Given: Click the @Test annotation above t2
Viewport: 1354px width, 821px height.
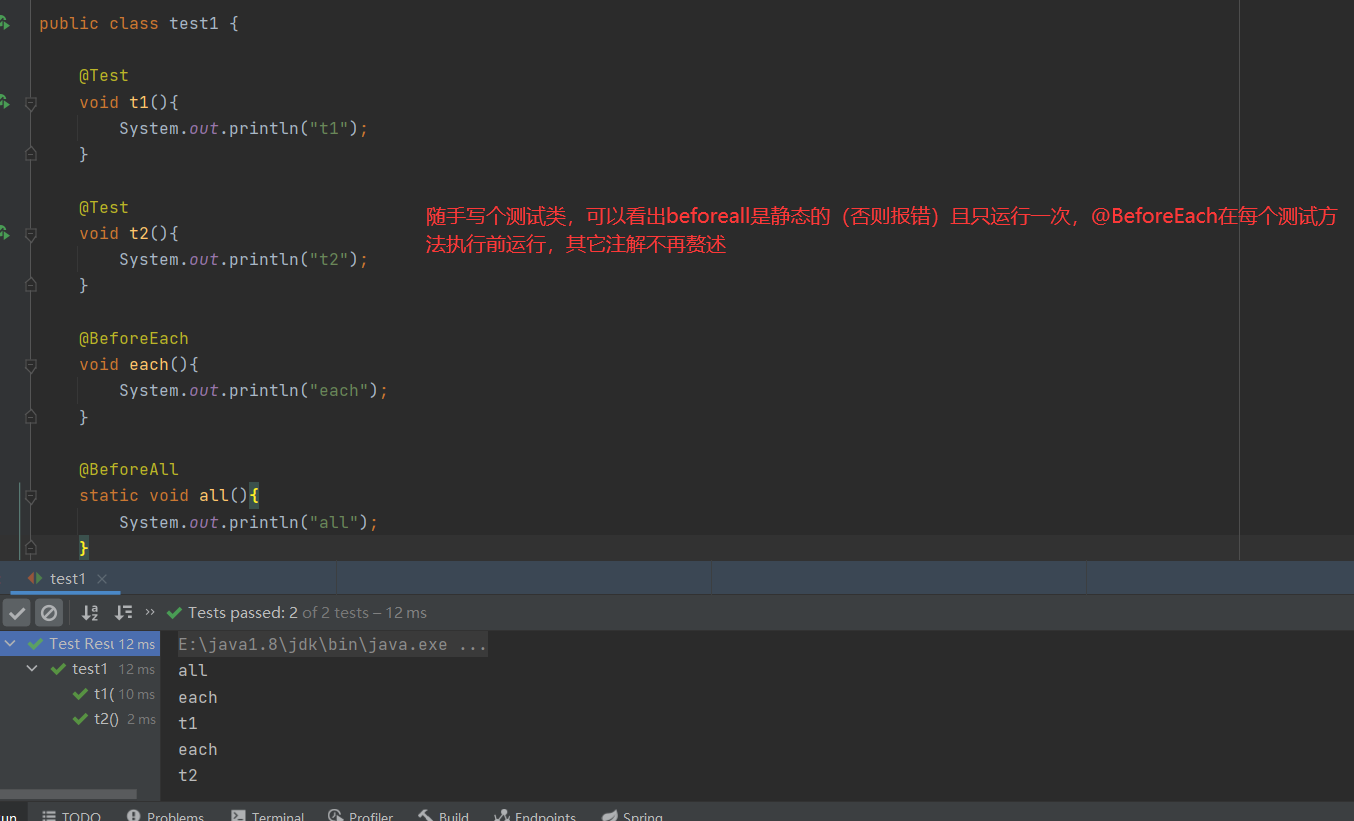Looking at the screenshot, I should point(104,207).
